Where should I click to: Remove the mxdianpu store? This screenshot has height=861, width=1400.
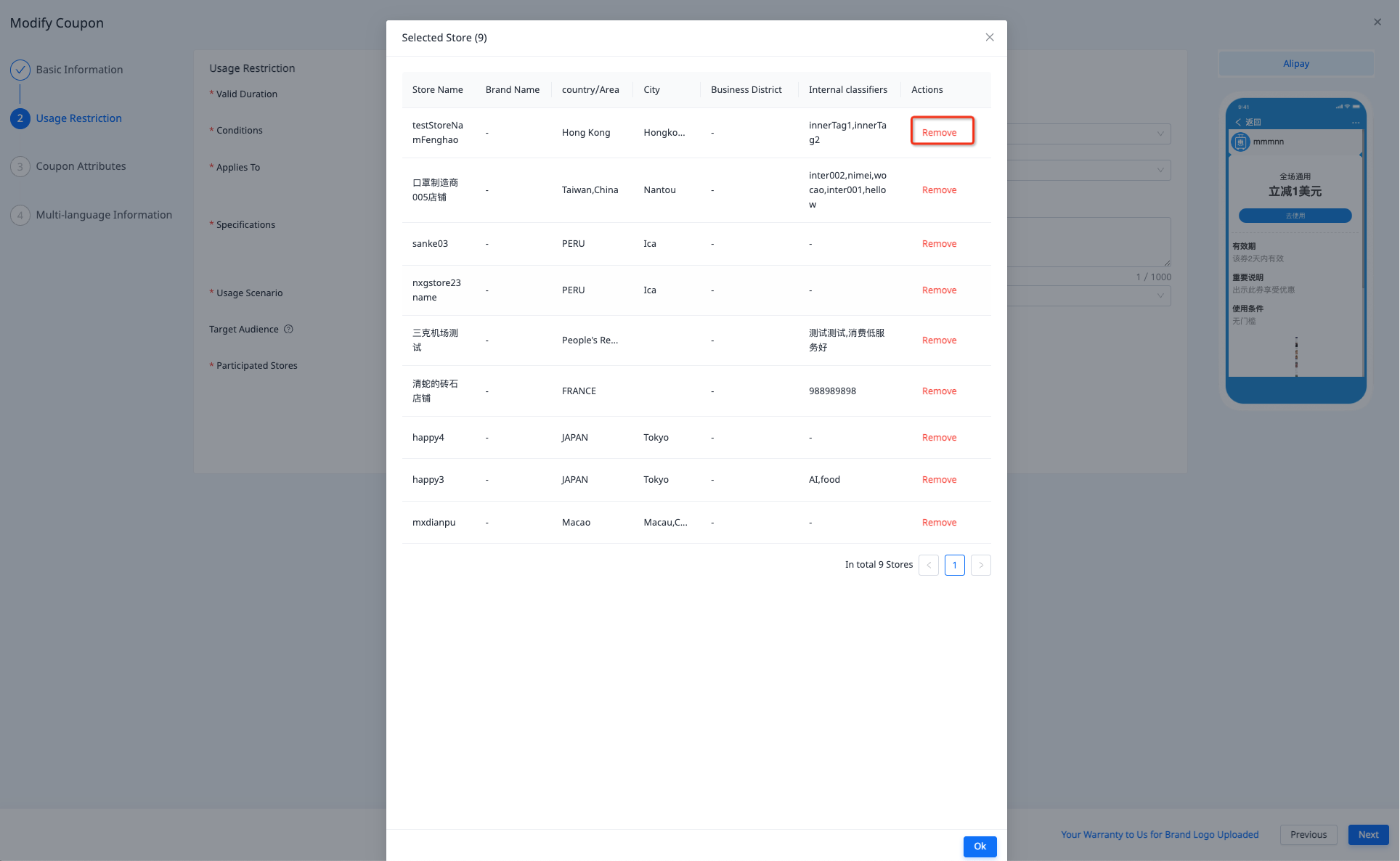click(939, 523)
